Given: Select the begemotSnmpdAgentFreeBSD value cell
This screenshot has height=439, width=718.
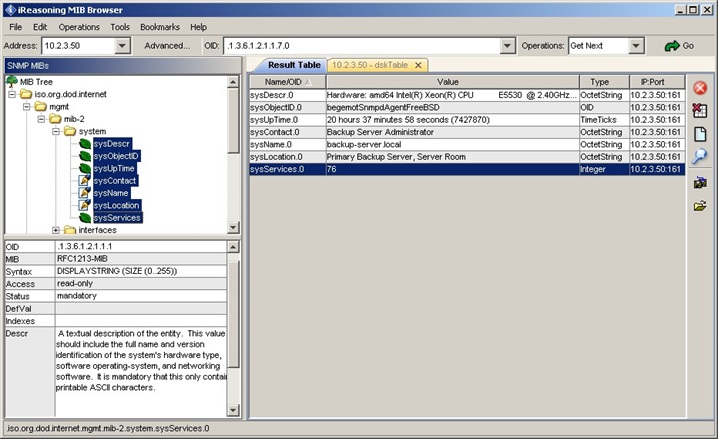Looking at the screenshot, I should click(452, 107).
